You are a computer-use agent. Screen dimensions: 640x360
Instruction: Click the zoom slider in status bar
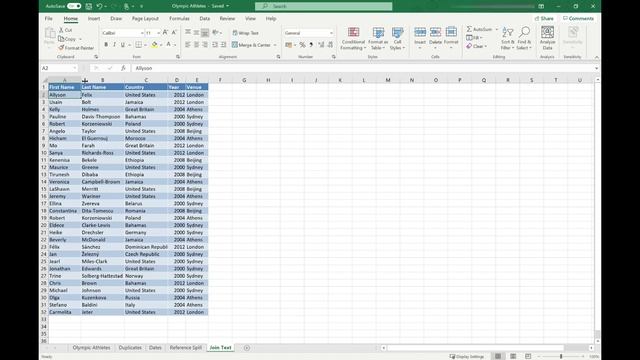[x=561, y=356]
